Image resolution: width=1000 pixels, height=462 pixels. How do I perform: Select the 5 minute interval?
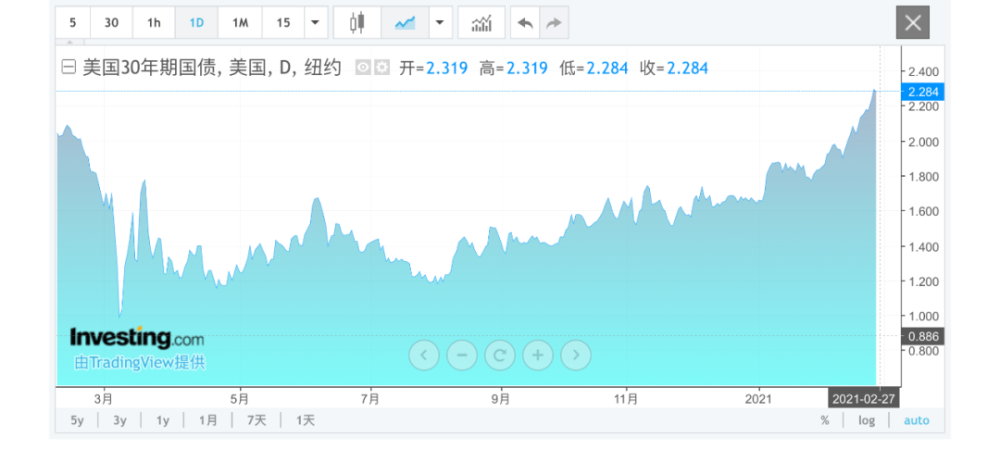(x=73, y=23)
